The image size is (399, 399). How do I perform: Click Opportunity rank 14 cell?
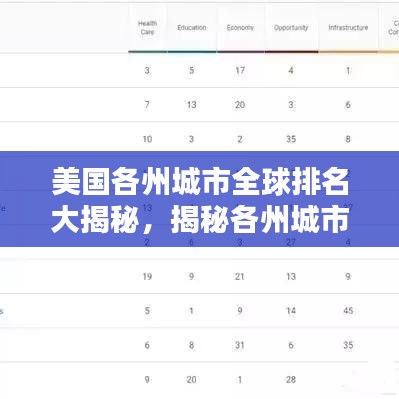[x=291, y=311]
